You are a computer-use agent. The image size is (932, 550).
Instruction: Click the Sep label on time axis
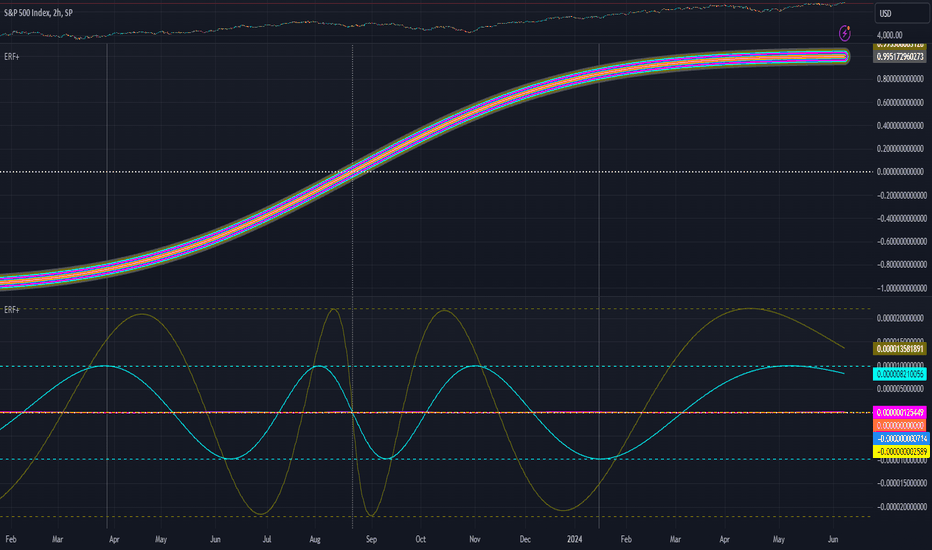click(371, 539)
